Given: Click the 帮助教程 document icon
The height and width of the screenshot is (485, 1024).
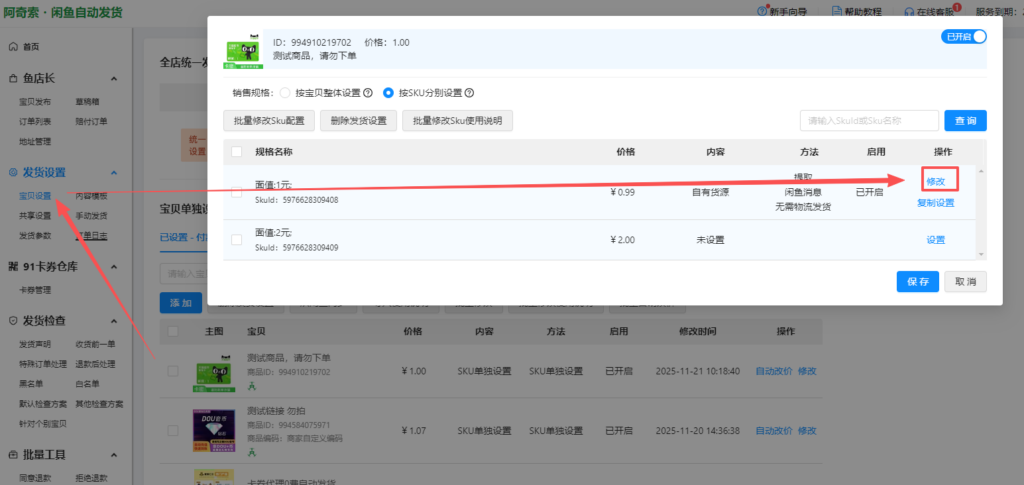Looking at the screenshot, I should (836, 11).
